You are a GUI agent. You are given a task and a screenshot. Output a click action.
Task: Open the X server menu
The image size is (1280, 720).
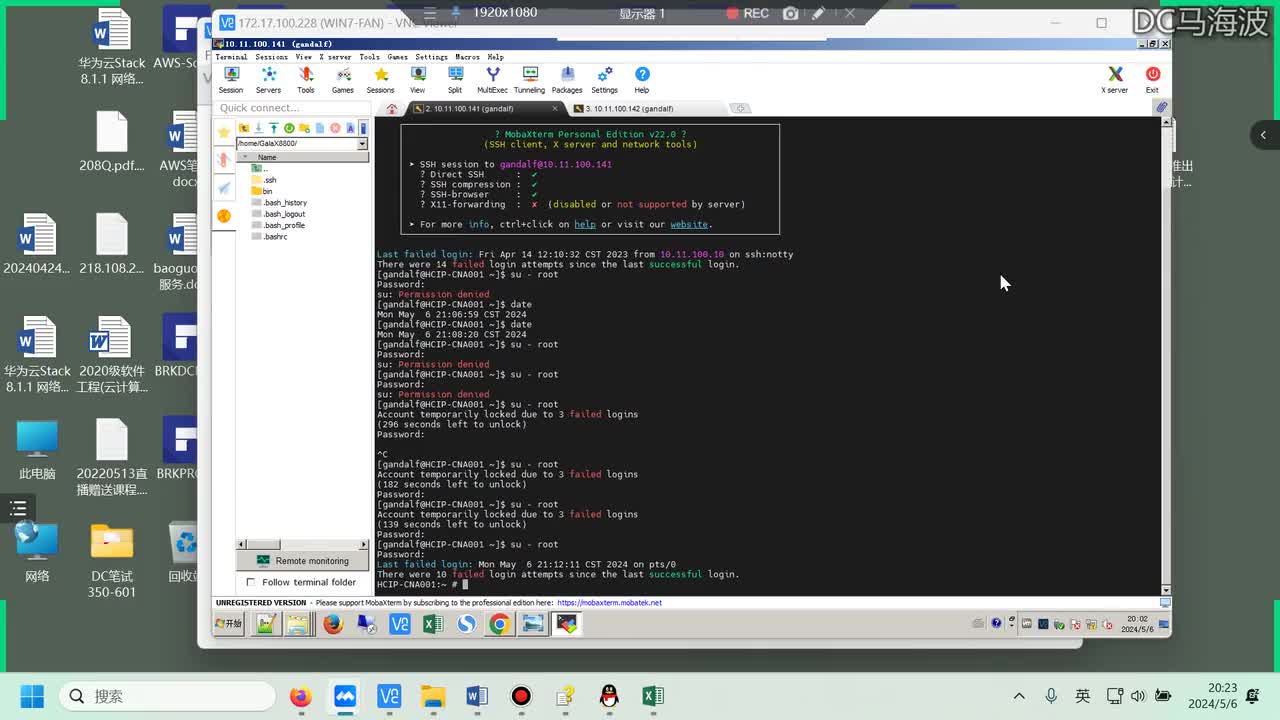point(335,57)
